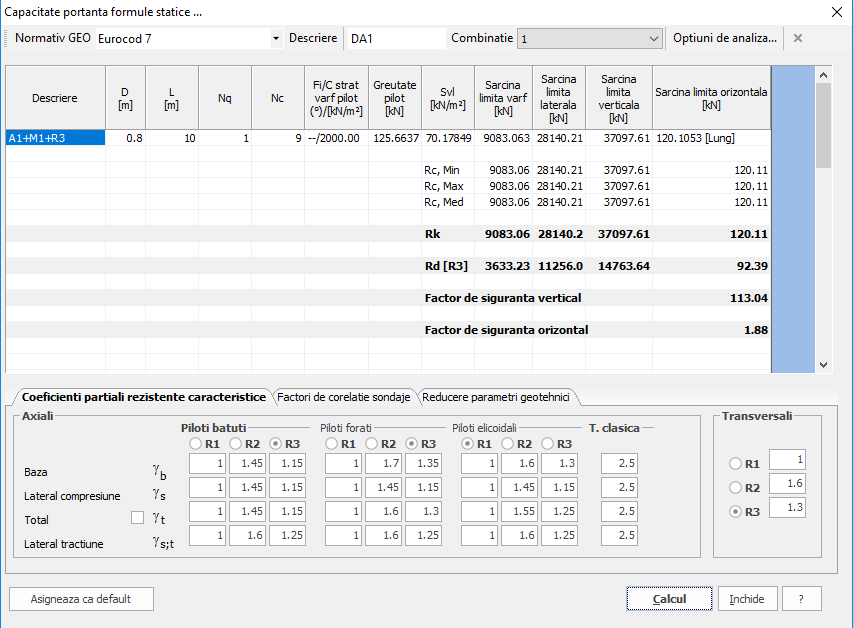This screenshot has width=854, height=628.
Task: Edit the Descriere field DA1
Action: tap(396, 39)
